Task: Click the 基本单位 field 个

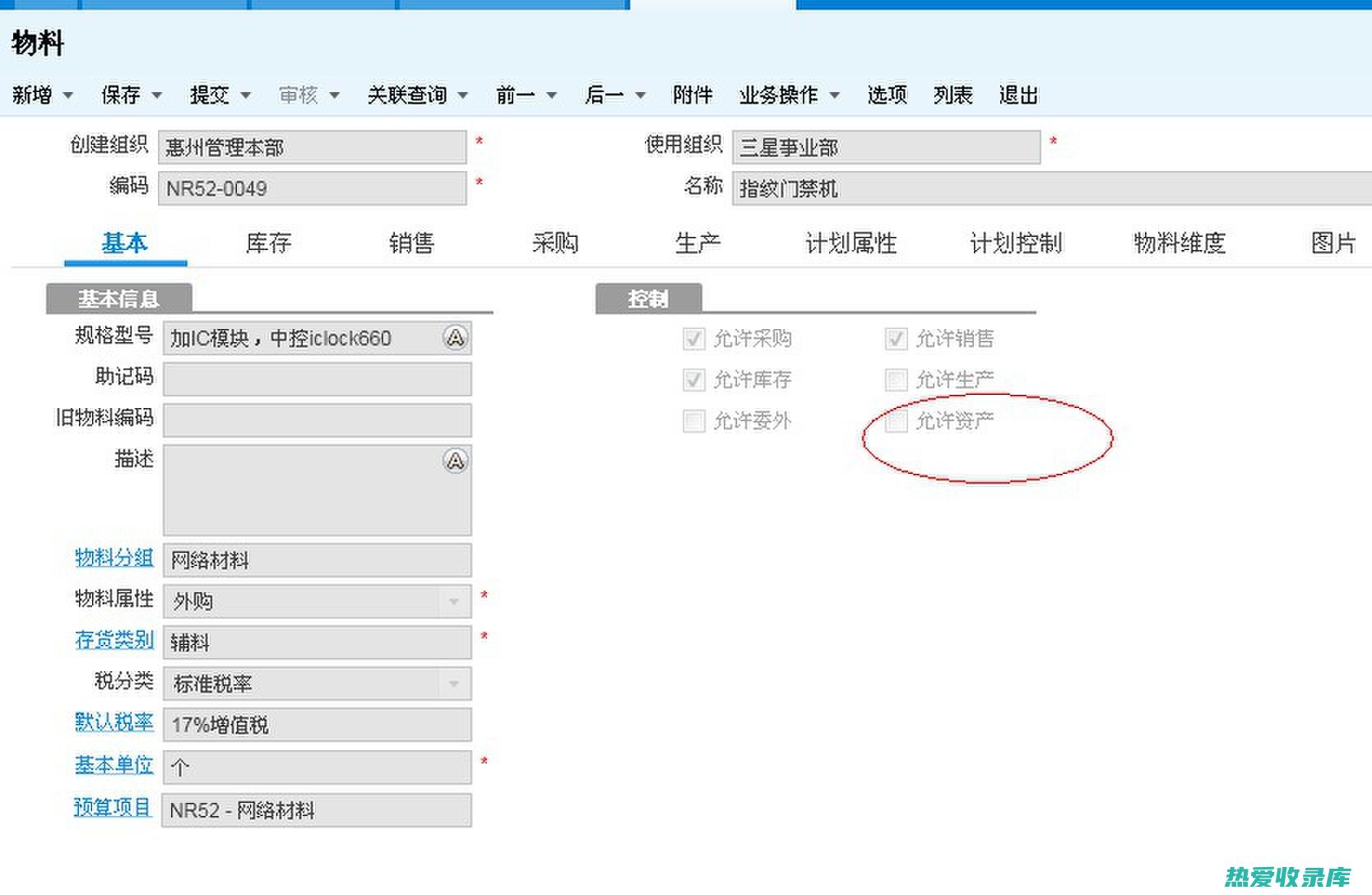Action: tap(317, 767)
